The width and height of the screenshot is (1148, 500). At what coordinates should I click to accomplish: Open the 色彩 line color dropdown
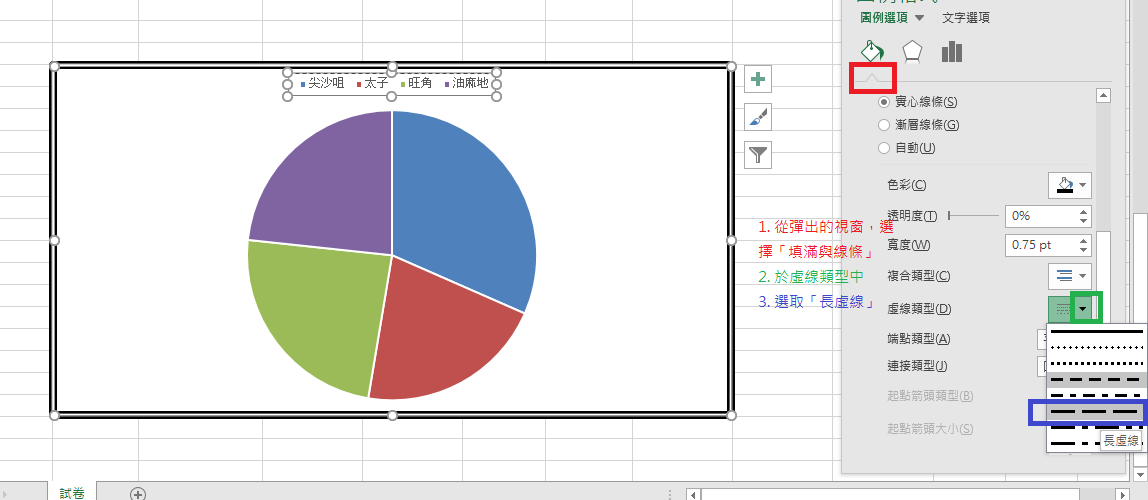[1070, 185]
